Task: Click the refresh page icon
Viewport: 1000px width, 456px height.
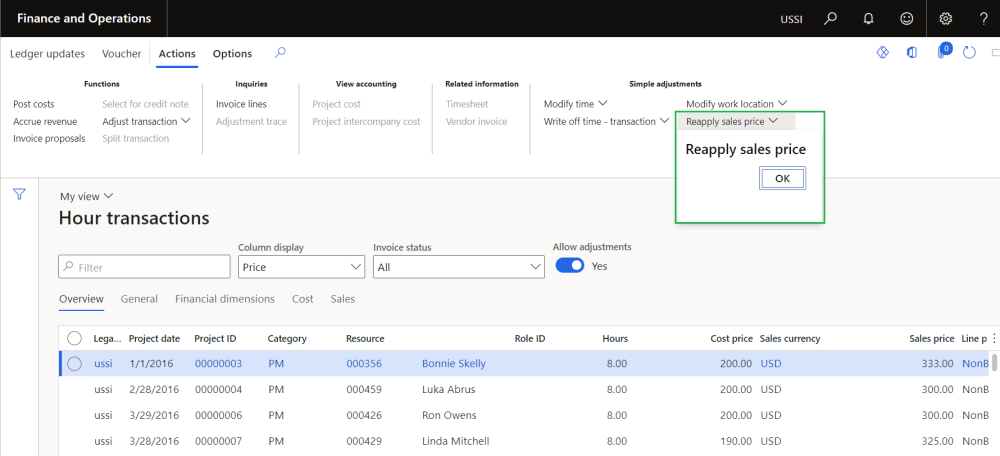Action: coord(969,53)
